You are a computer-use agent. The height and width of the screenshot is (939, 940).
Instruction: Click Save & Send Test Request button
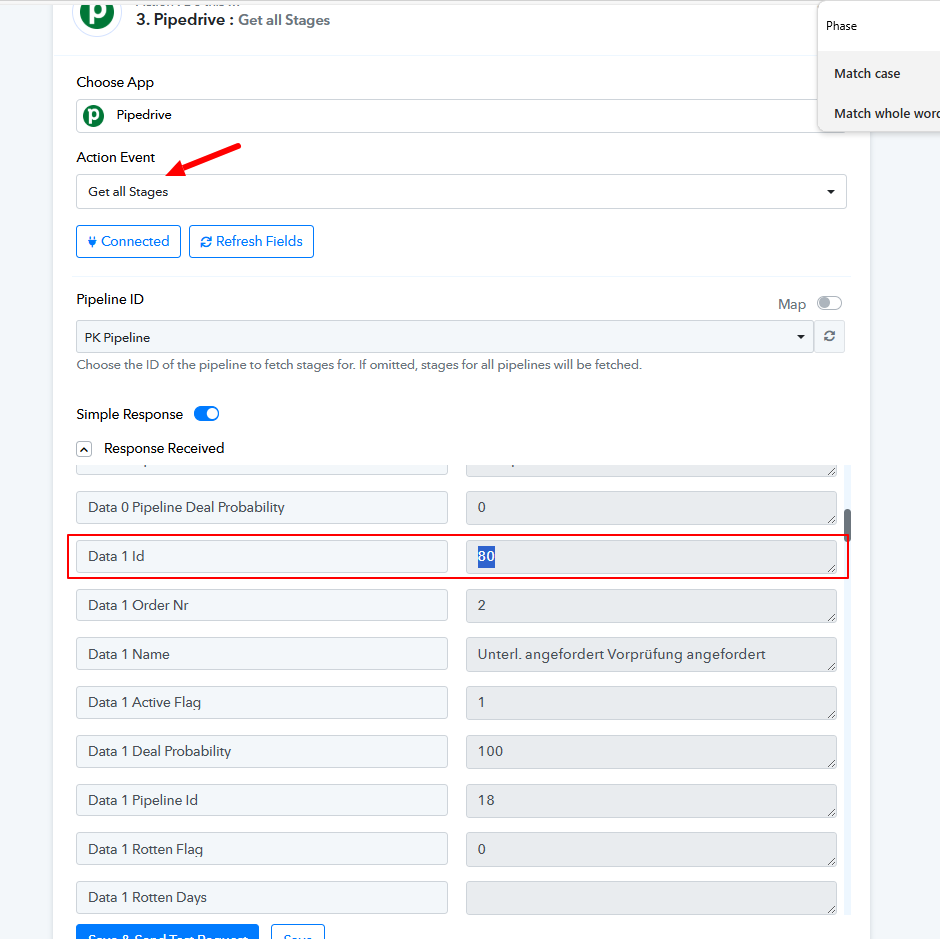(167, 932)
